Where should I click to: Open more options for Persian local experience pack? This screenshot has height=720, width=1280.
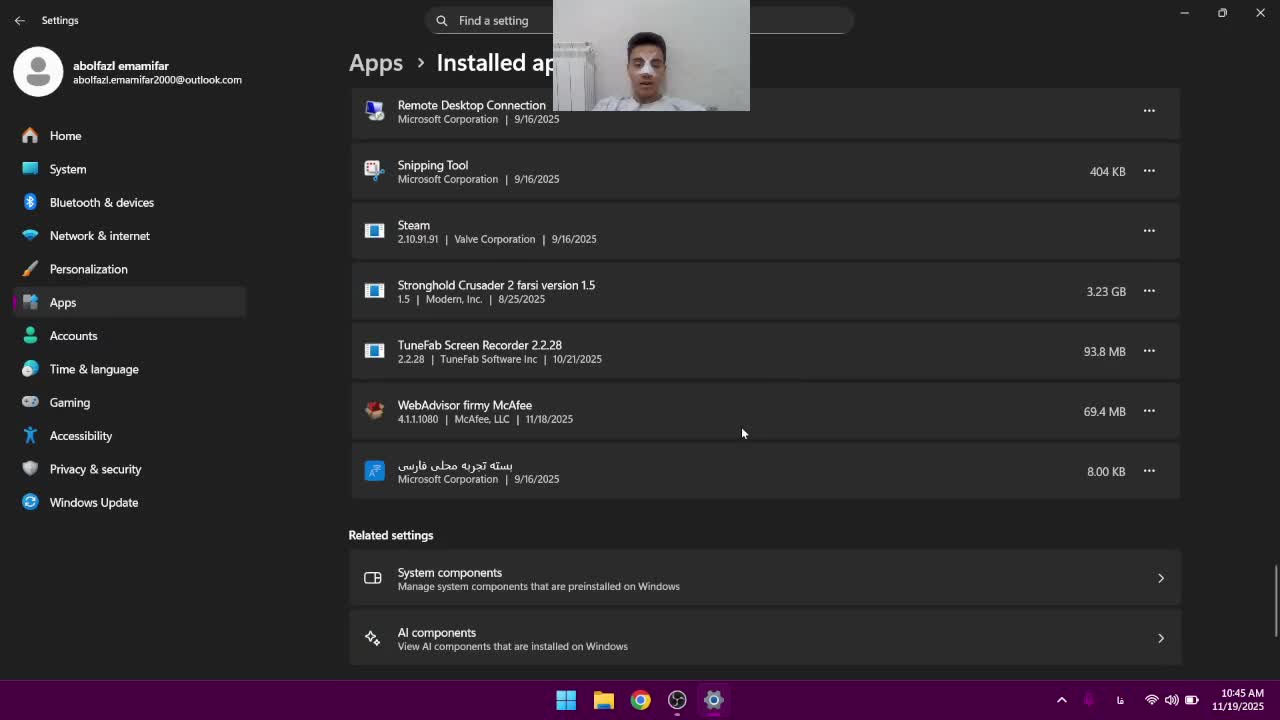[1149, 471]
